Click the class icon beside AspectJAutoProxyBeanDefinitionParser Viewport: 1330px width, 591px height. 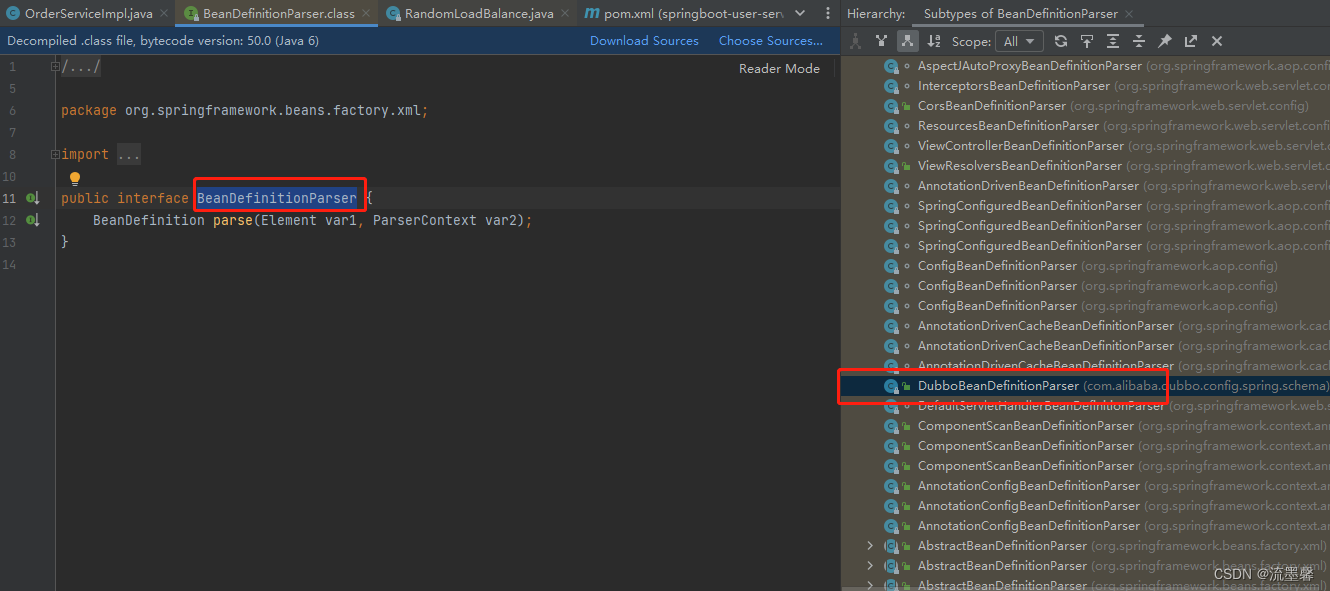[x=892, y=66]
